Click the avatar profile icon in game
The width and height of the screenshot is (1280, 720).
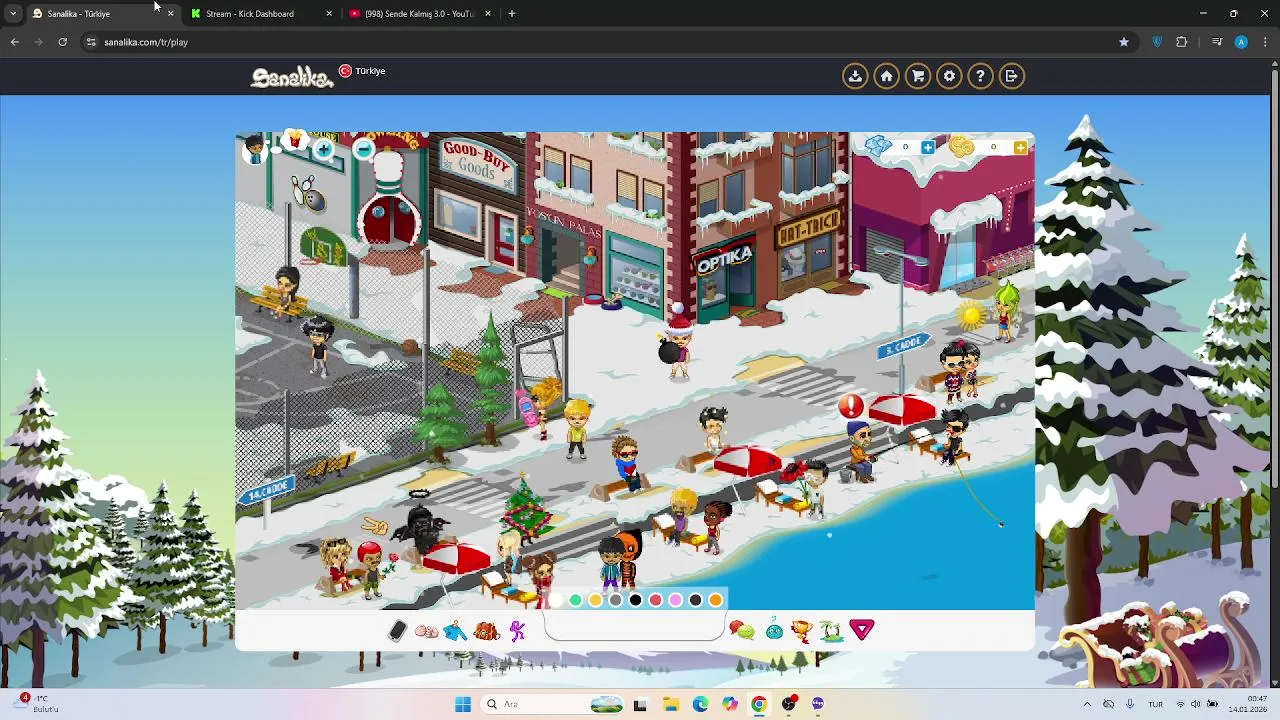pos(254,149)
